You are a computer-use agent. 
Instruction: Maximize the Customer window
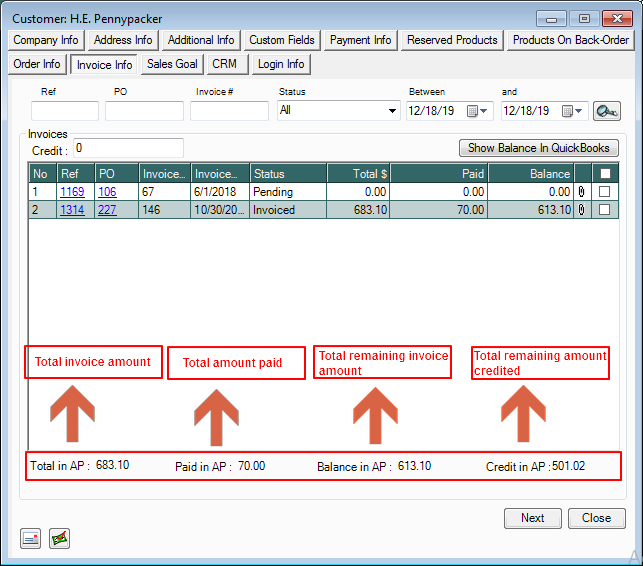[x=584, y=18]
